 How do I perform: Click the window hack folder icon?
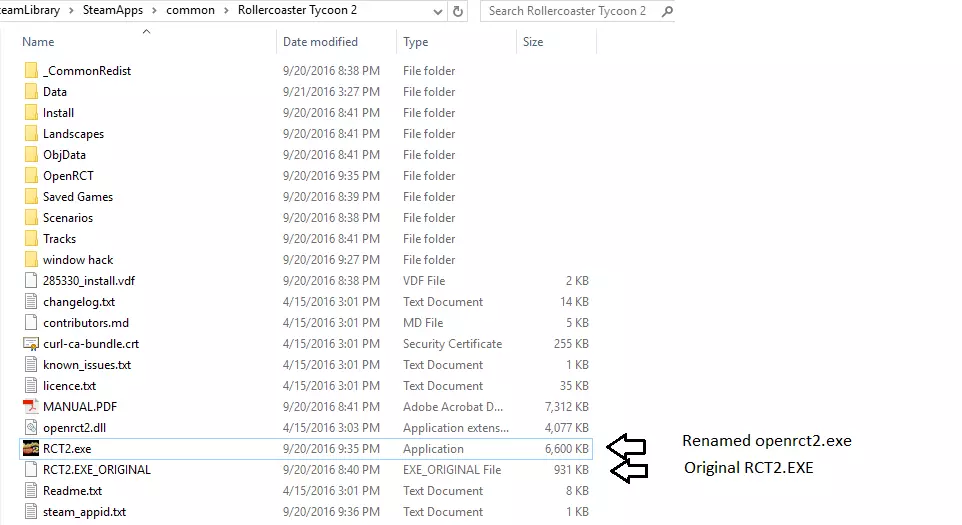tap(31, 260)
